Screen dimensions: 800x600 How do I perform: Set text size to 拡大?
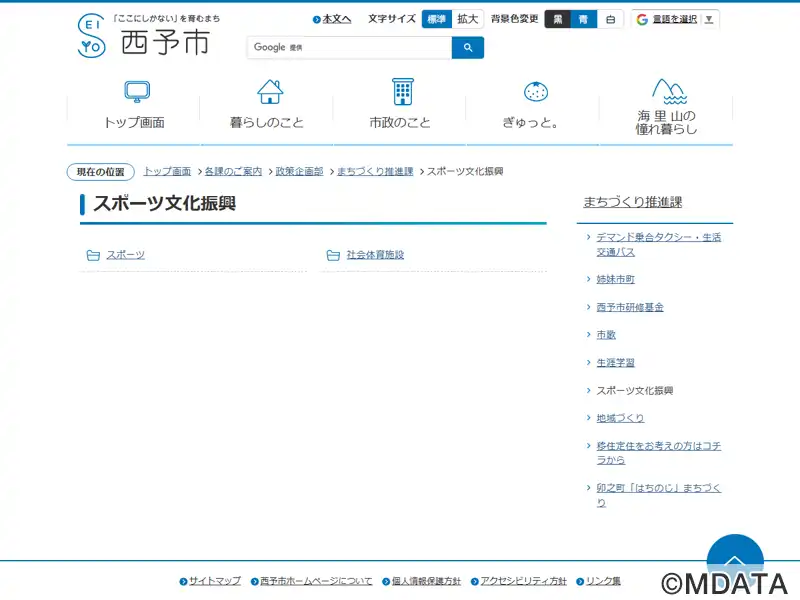tap(468, 19)
